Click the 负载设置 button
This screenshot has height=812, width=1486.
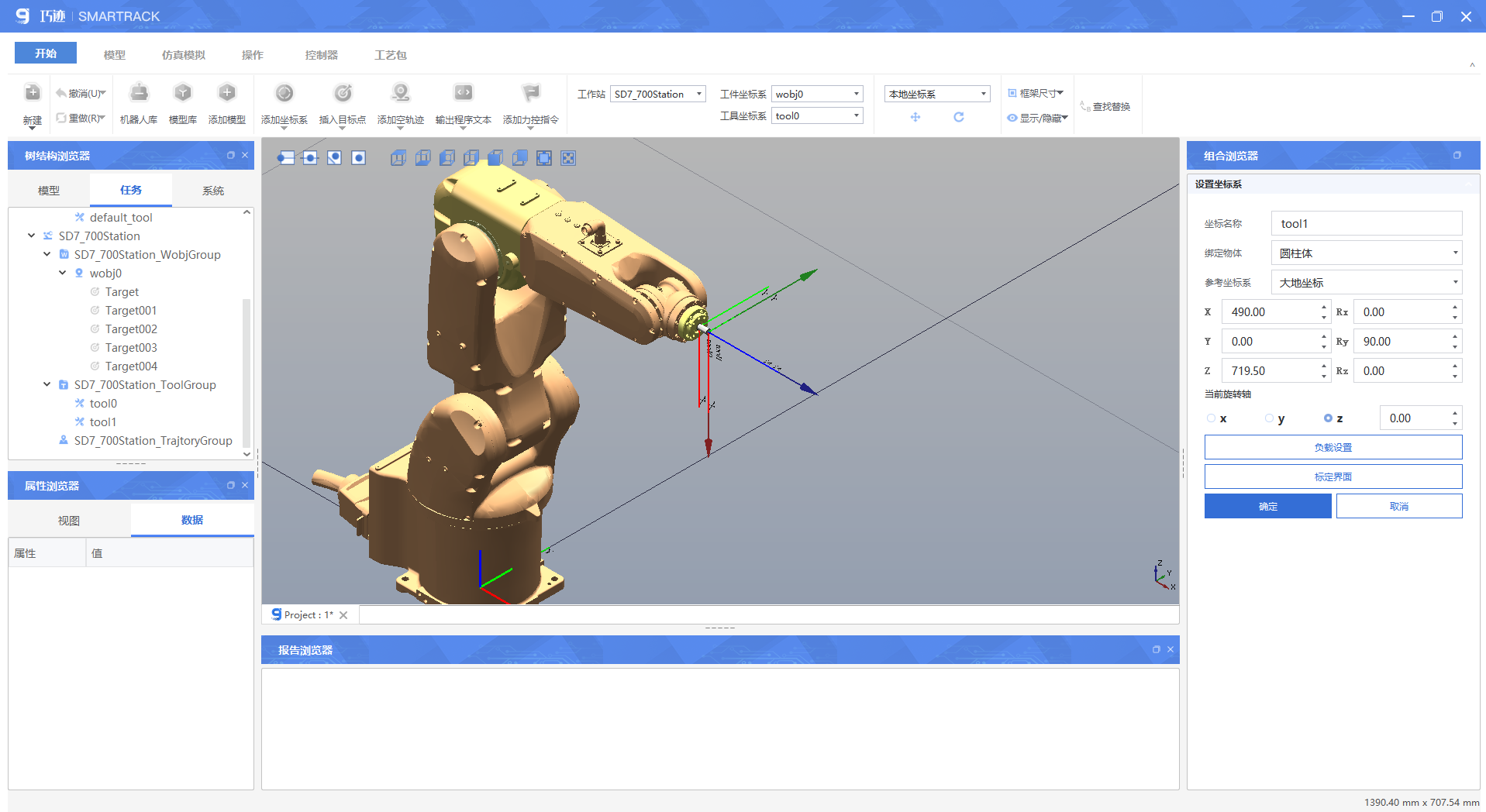(1333, 447)
